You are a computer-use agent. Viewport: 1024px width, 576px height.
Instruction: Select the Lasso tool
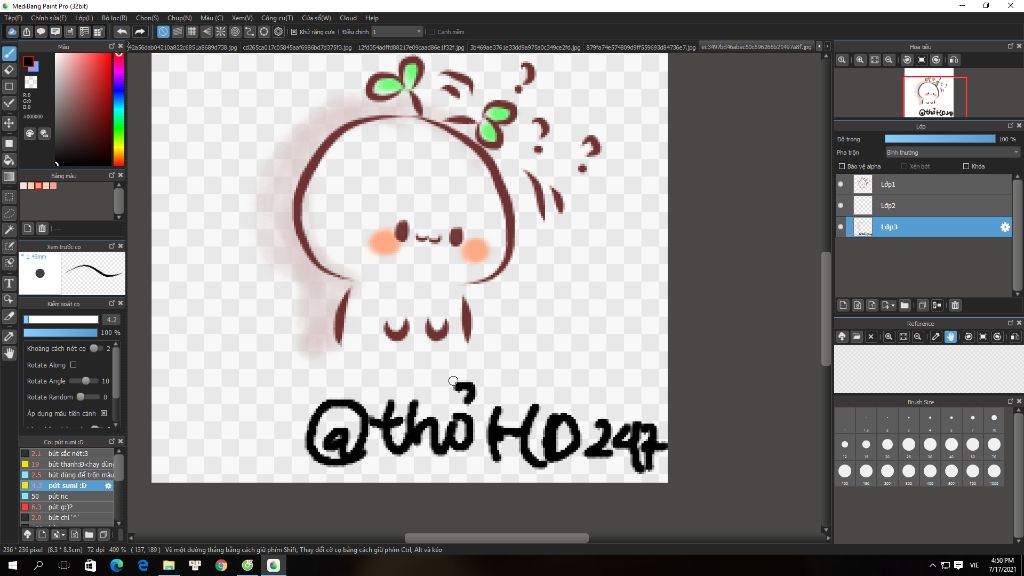(x=9, y=213)
